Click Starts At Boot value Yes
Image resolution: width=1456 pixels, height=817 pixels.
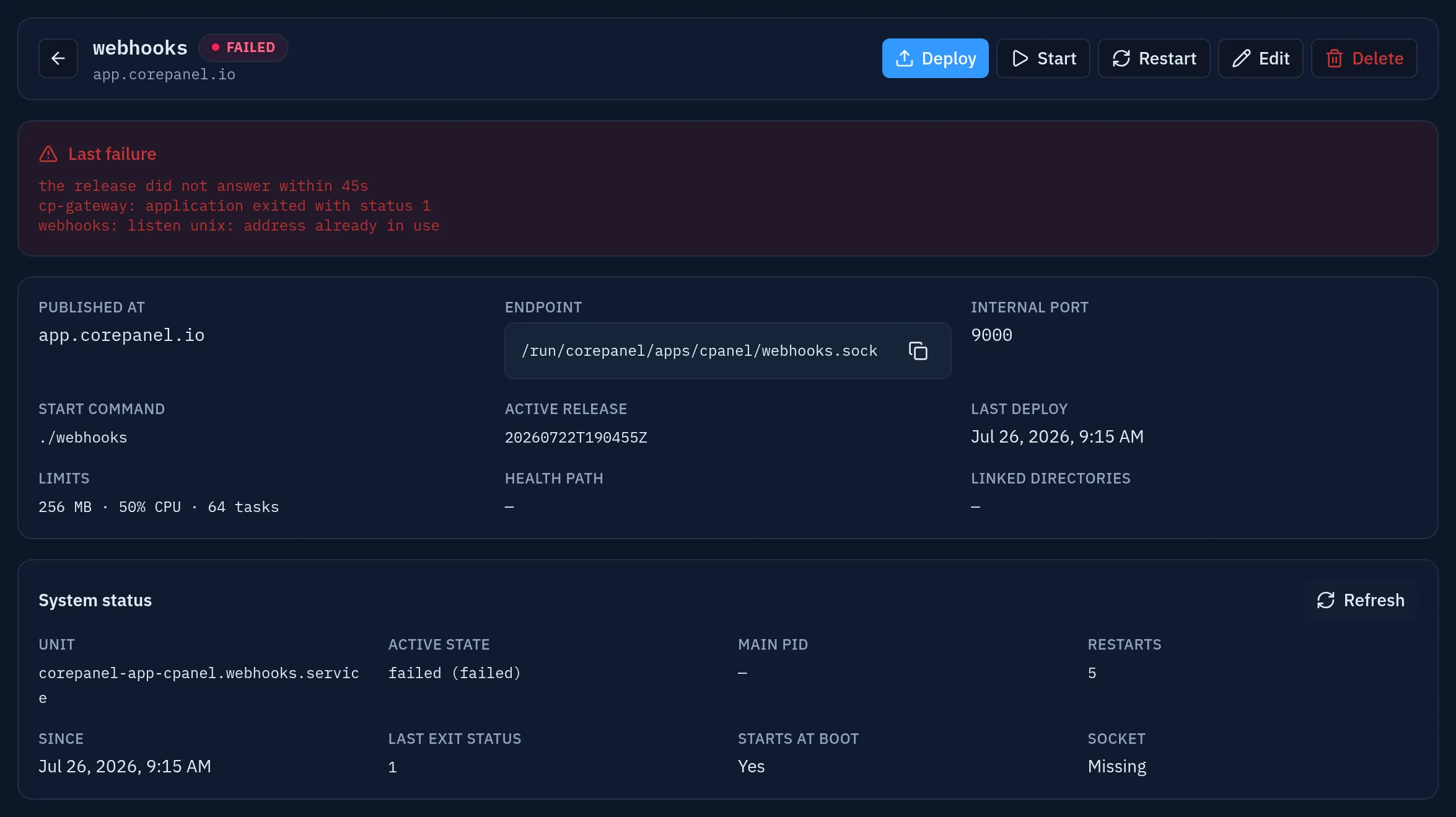[751, 767]
